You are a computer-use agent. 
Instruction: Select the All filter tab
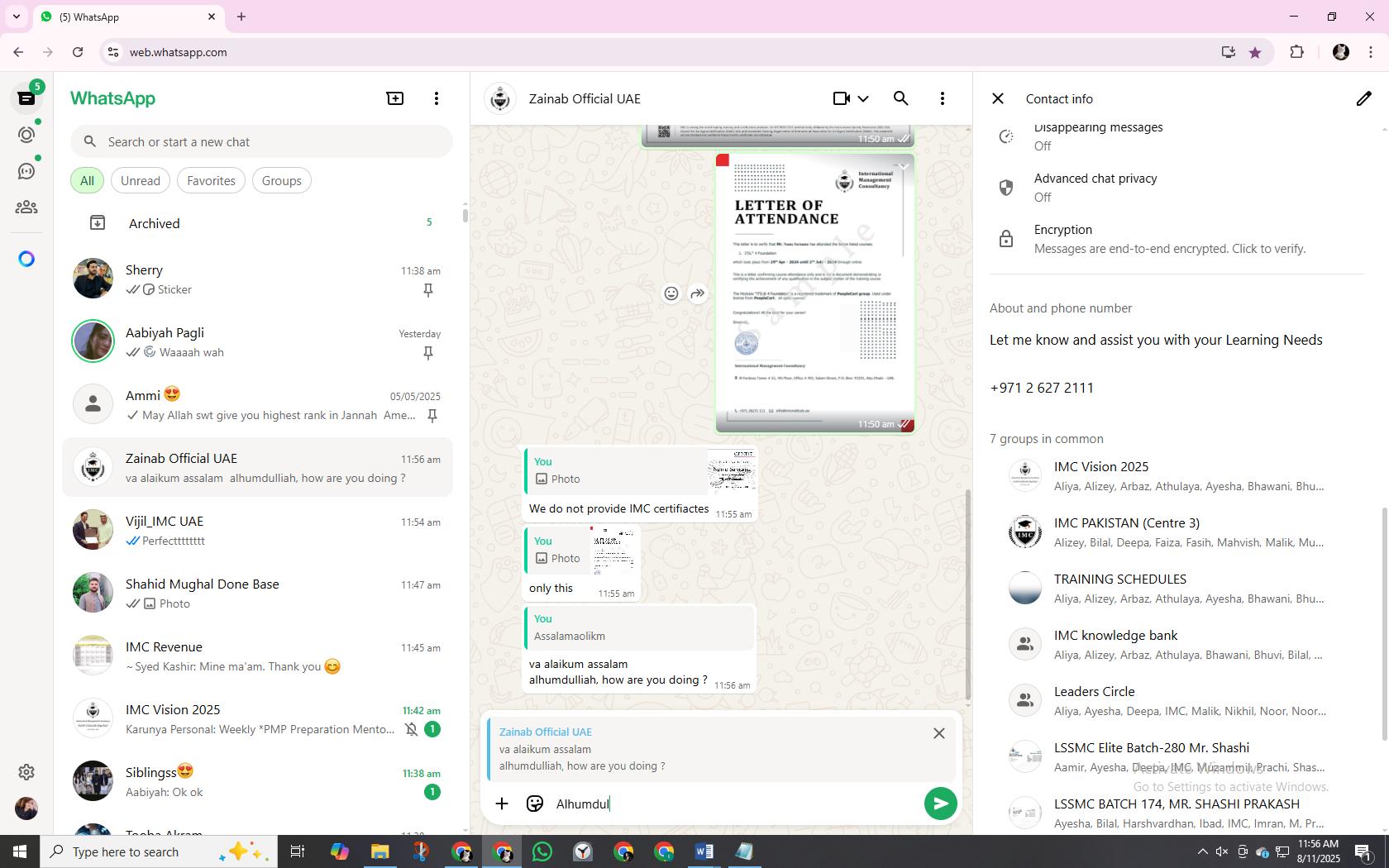pos(87,180)
